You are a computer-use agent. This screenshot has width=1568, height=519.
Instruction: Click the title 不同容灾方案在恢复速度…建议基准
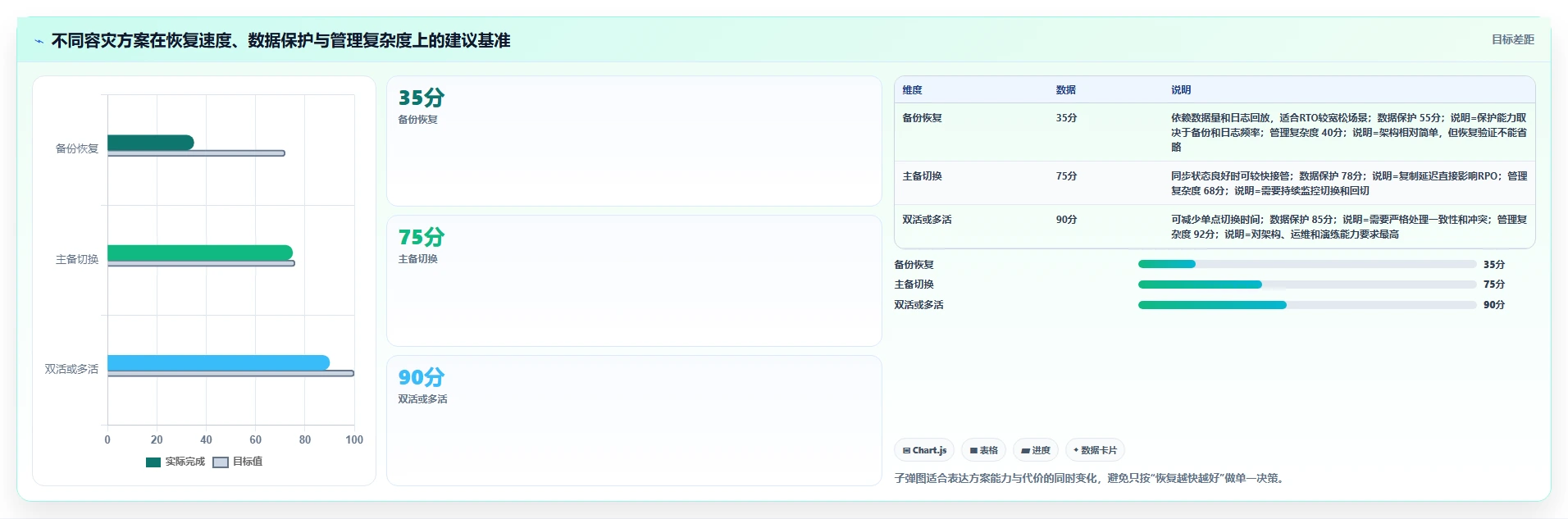point(280,40)
